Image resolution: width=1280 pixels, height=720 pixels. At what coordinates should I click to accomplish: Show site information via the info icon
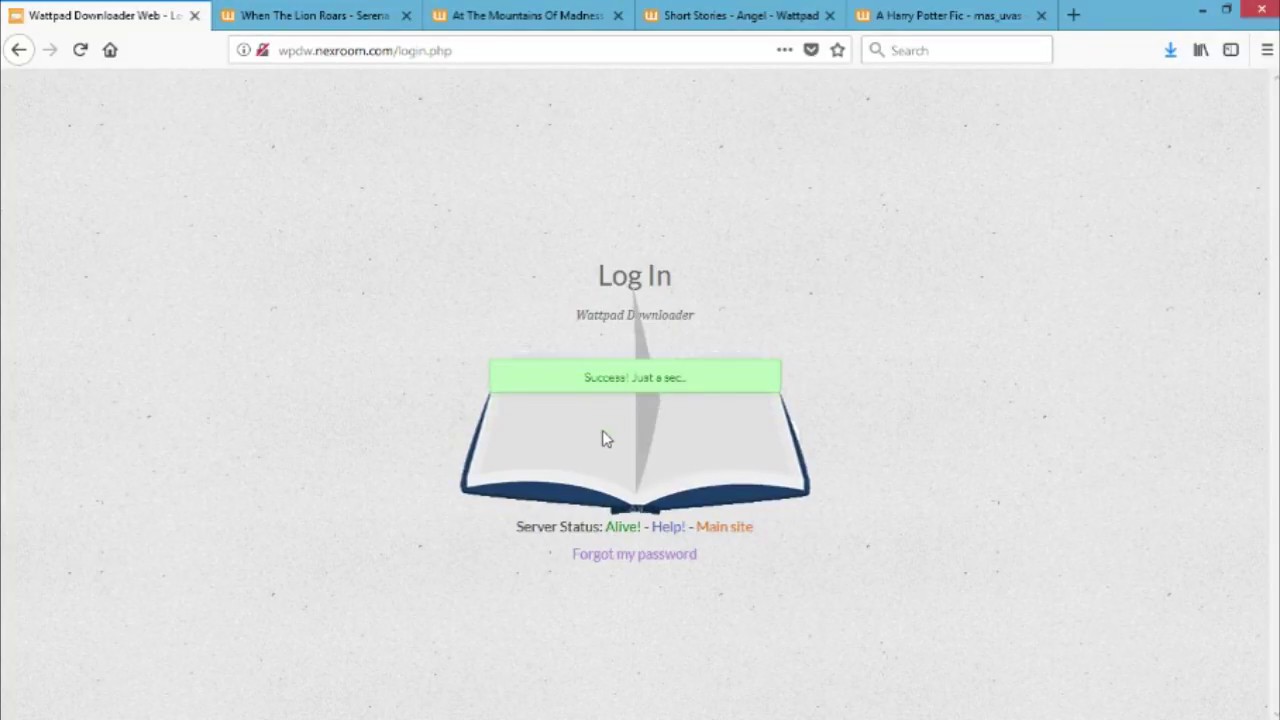(243, 50)
